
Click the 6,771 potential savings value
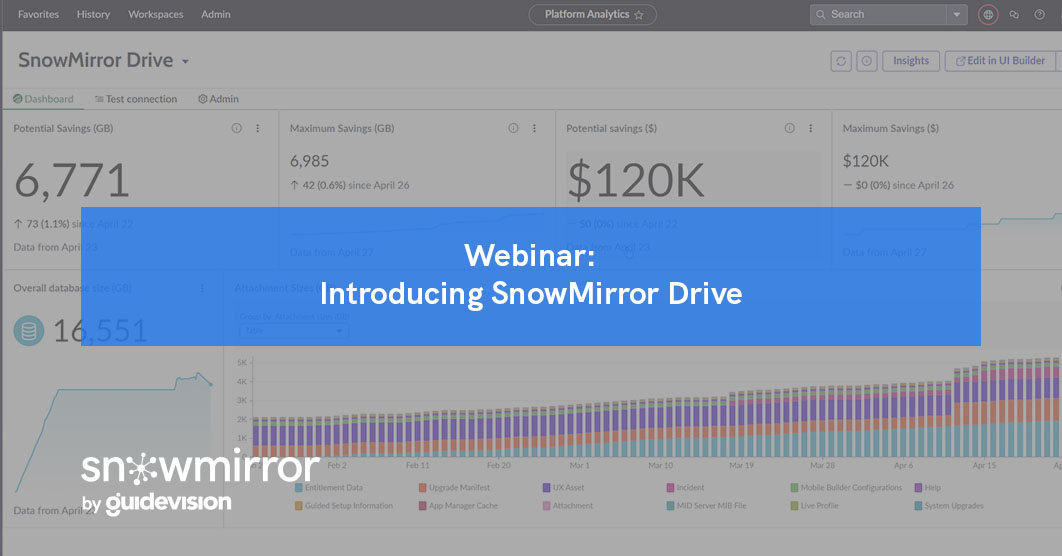pyautogui.click(x=72, y=181)
